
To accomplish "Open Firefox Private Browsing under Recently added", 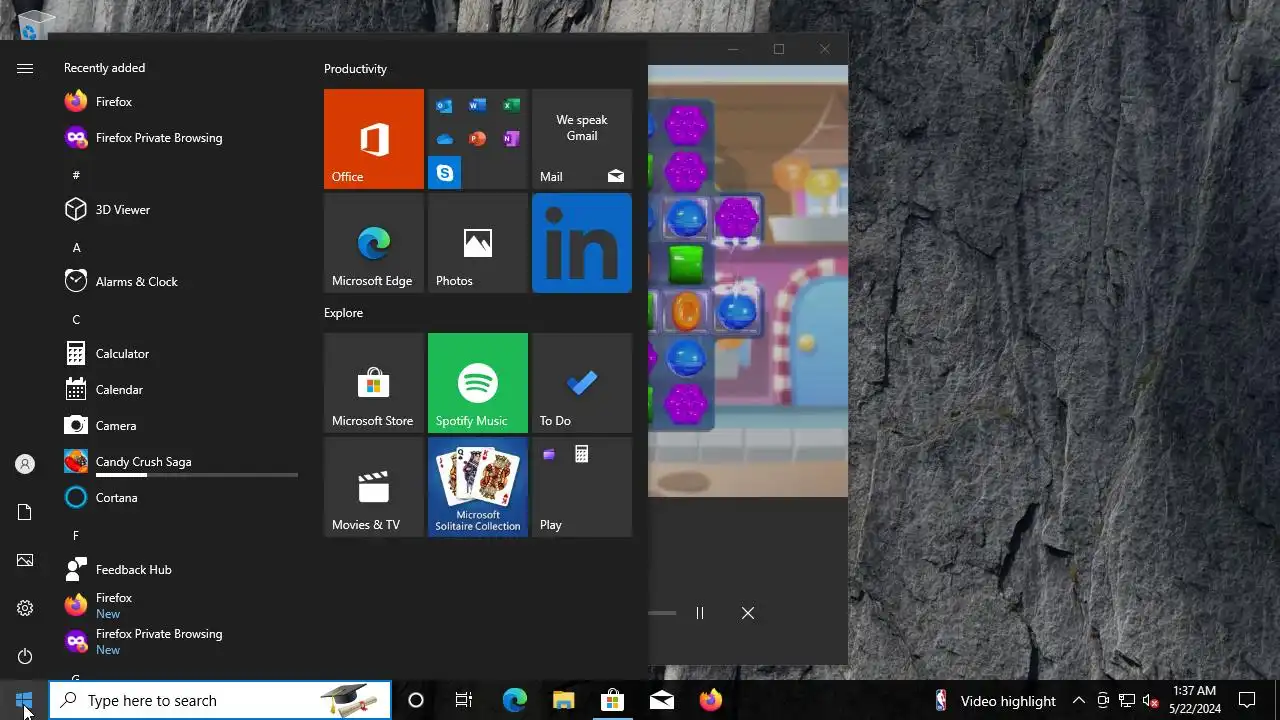I will (180, 138).
